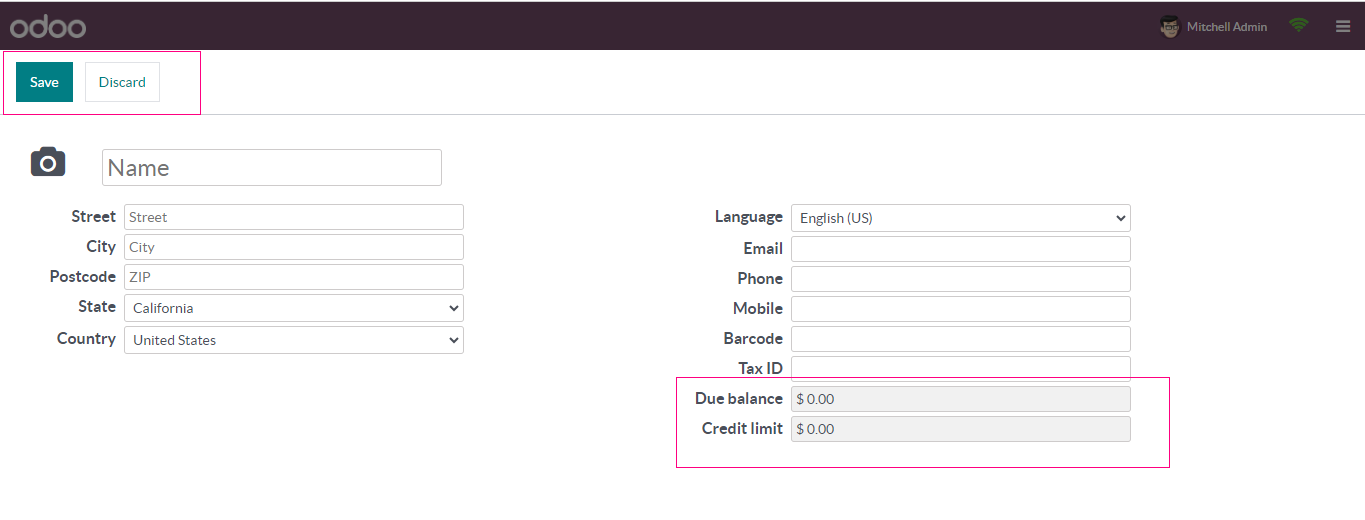The image size is (1365, 520).
Task: Click into the Street field
Action: [293, 217]
